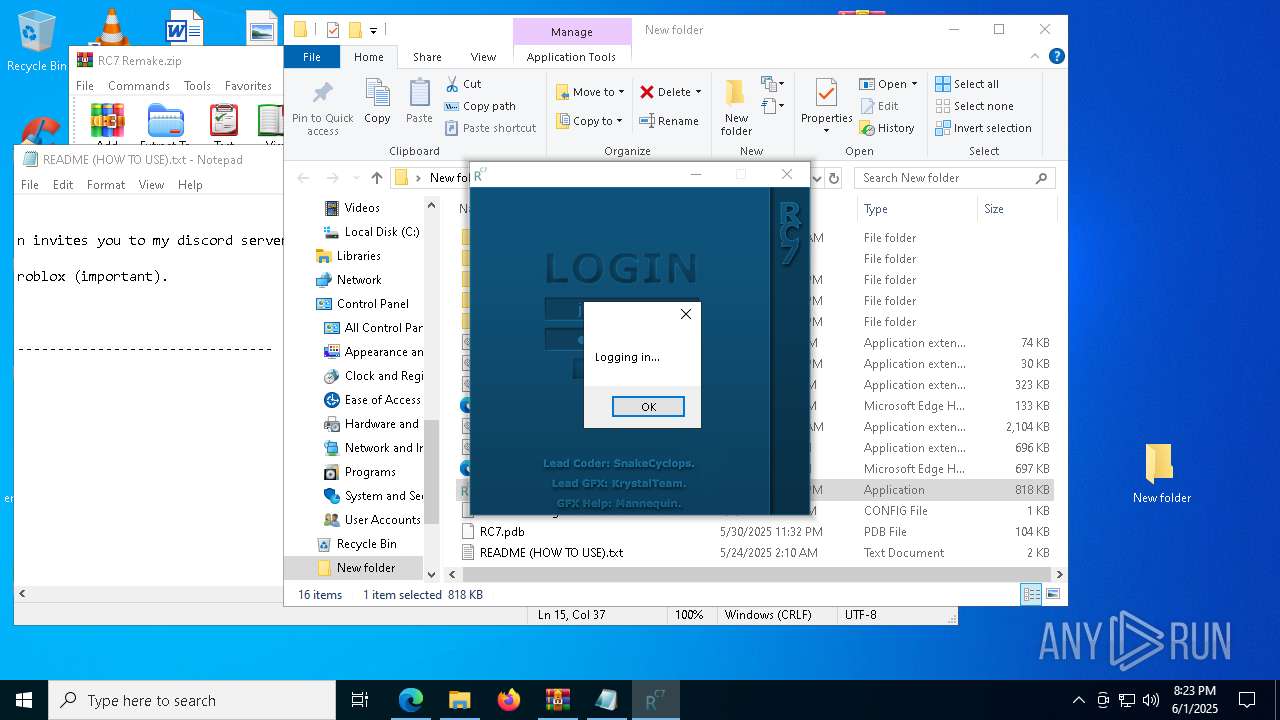1280x720 pixels.
Task: Open the Copy to dropdown
Action: 590,121
